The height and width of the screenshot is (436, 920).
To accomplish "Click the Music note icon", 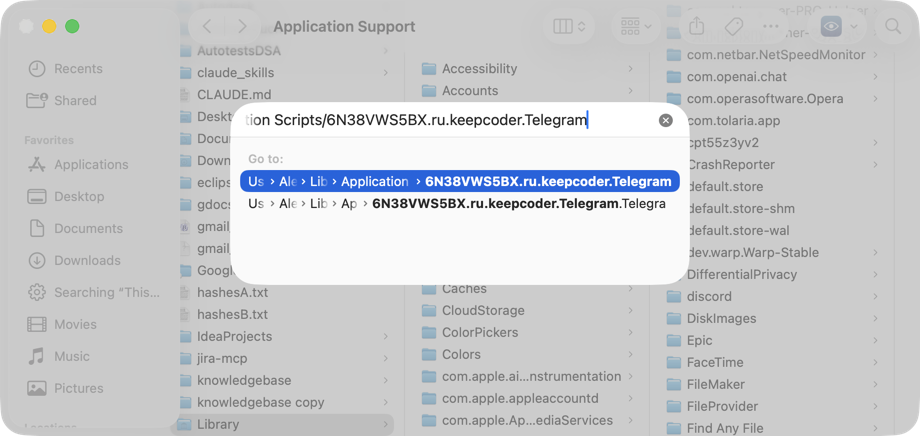I will (x=37, y=356).
